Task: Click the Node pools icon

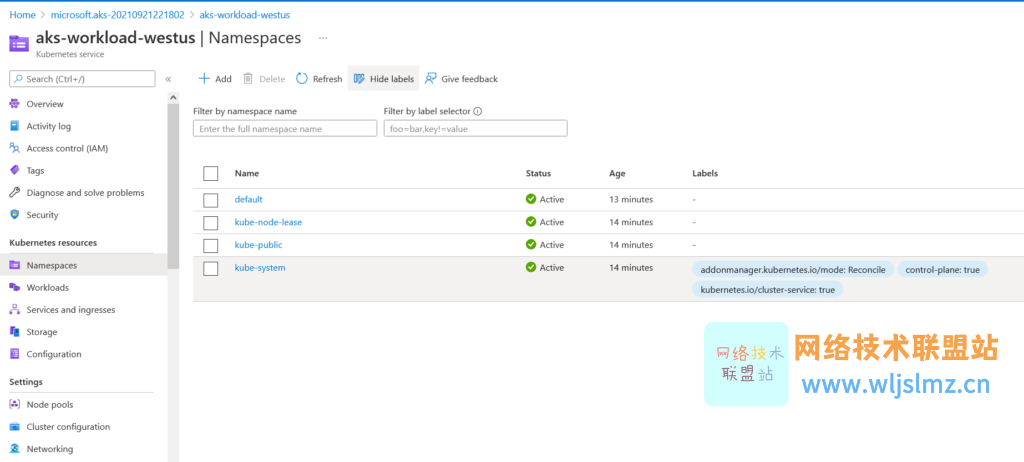Action: point(14,404)
